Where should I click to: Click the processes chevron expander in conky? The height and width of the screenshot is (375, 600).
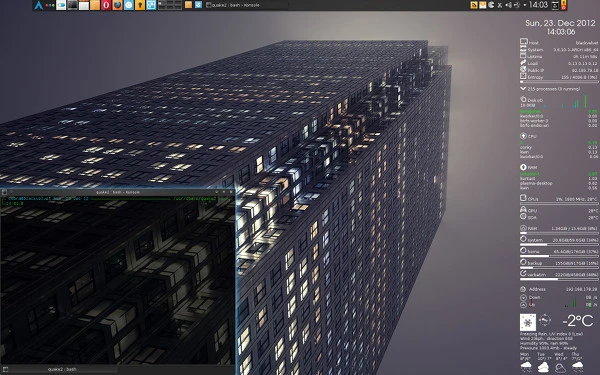click(523, 89)
